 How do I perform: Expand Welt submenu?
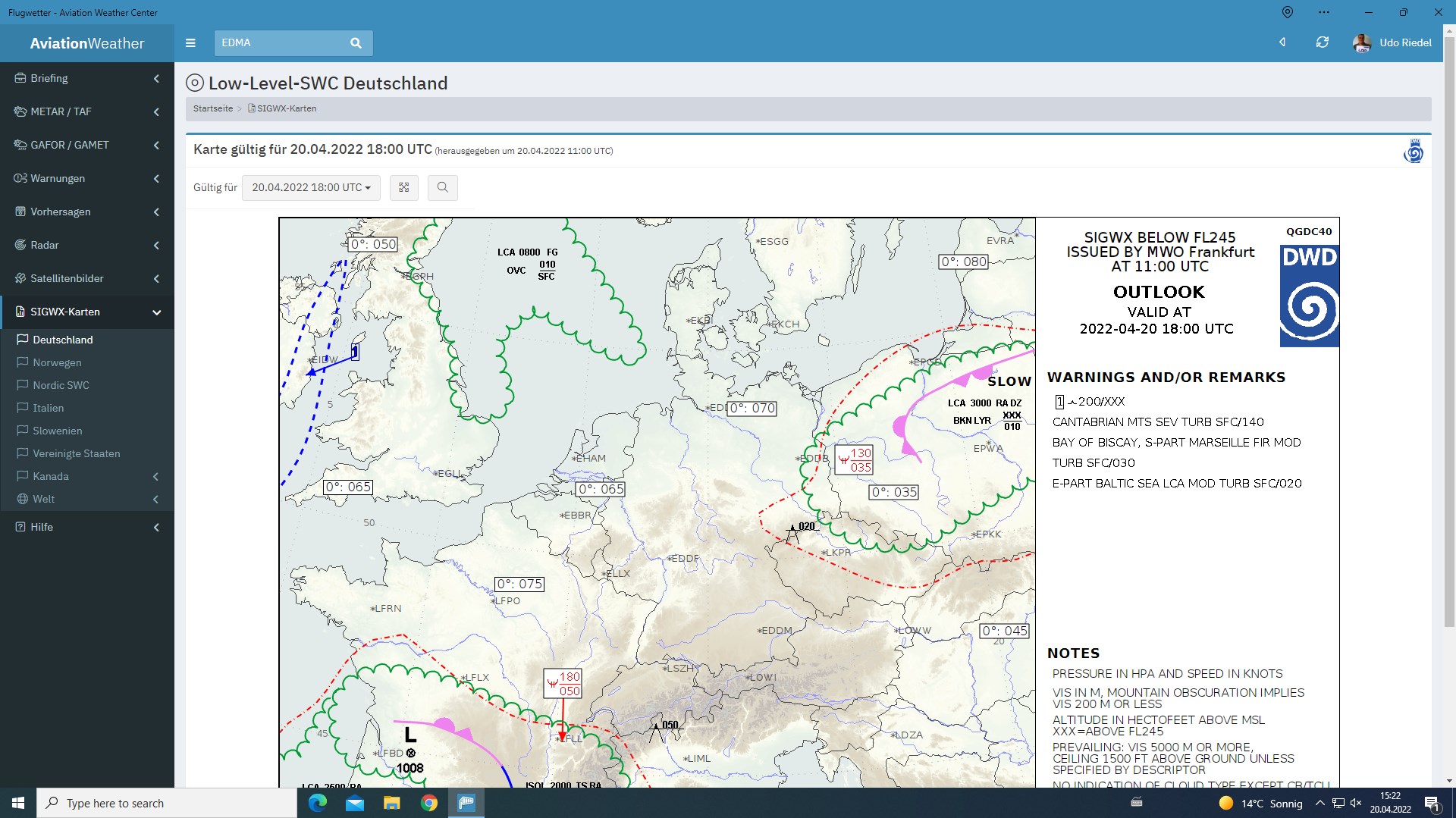click(87, 499)
